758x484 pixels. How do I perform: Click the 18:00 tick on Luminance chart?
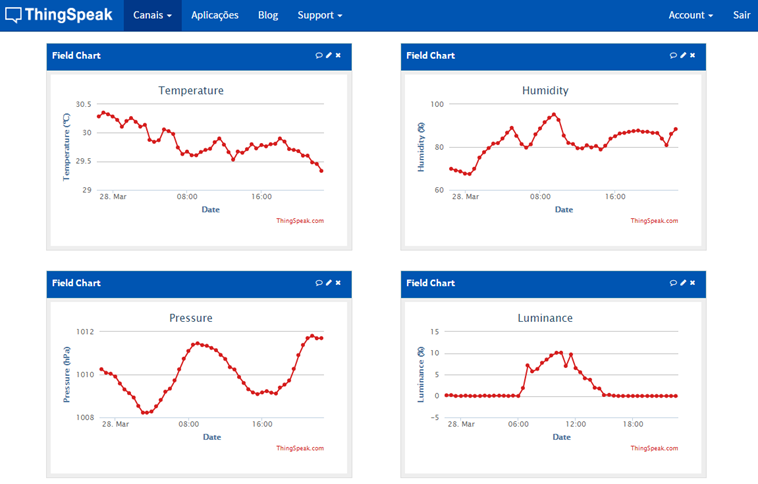coord(633,424)
